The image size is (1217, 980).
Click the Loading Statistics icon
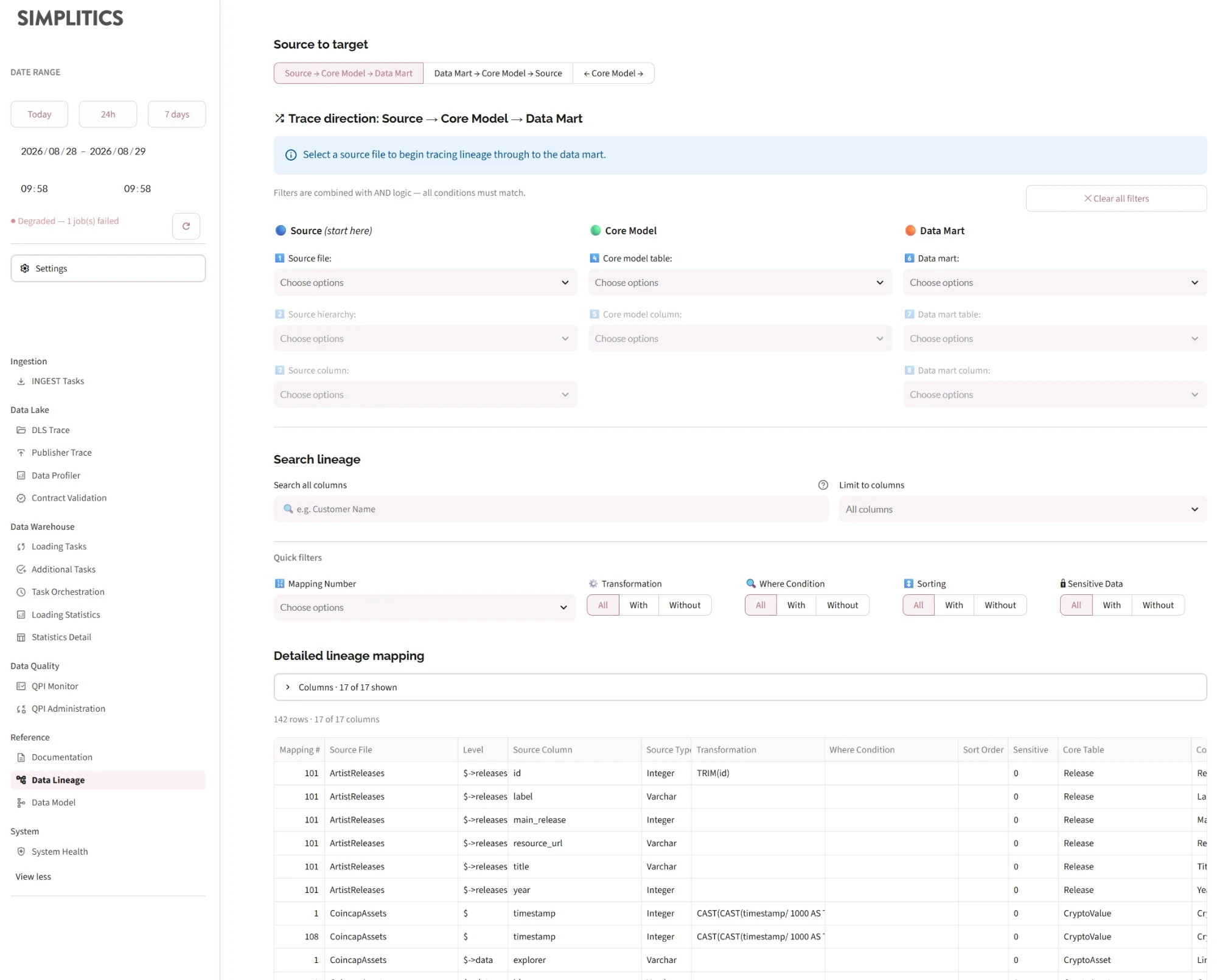[21, 615]
